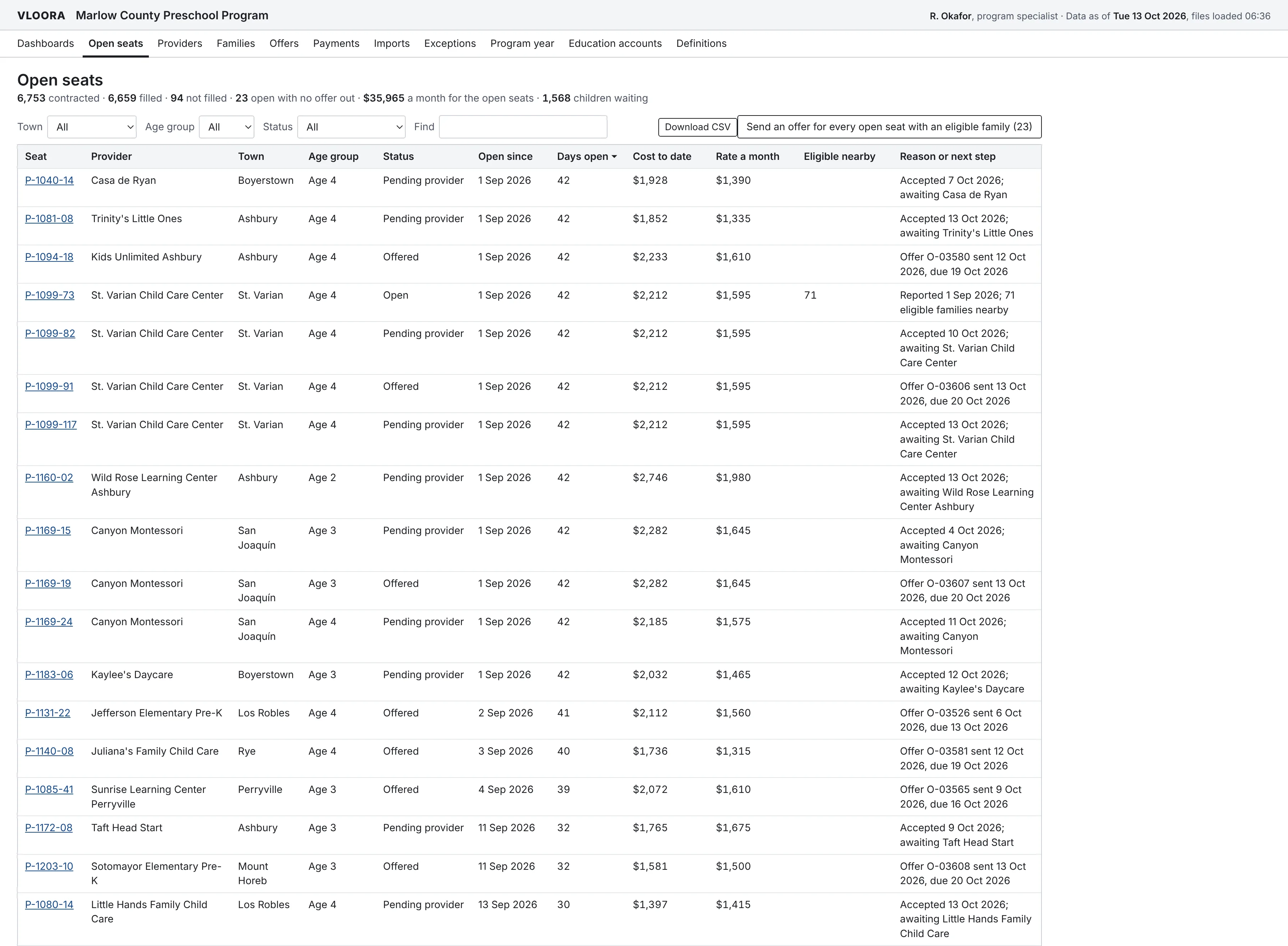Click into the Find search field
This screenshot has height=946, width=1288.
pos(523,127)
